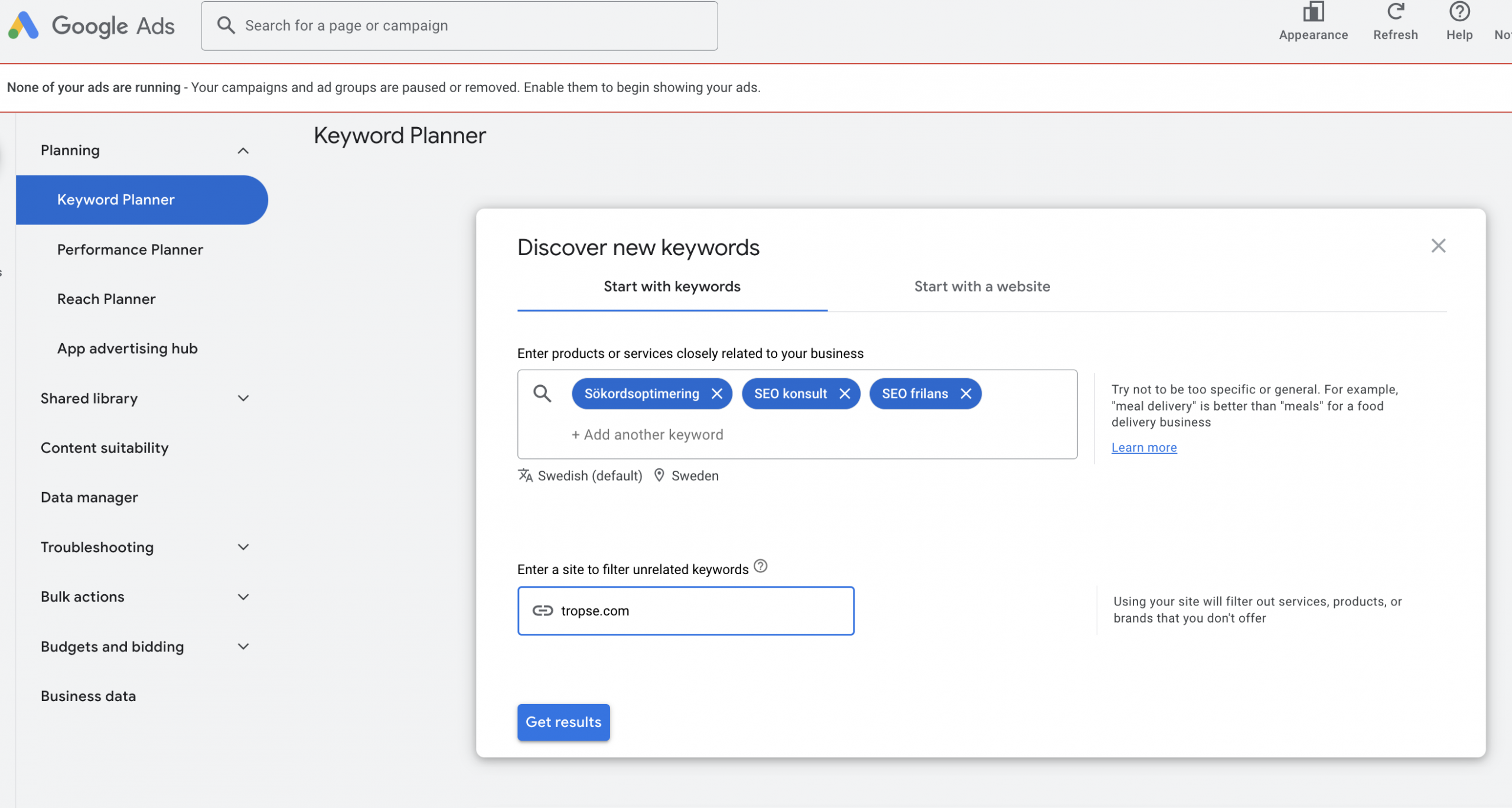Click the Google Ads logo
The width and height of the screenshot is (1512, 808).
click(92, 25)
